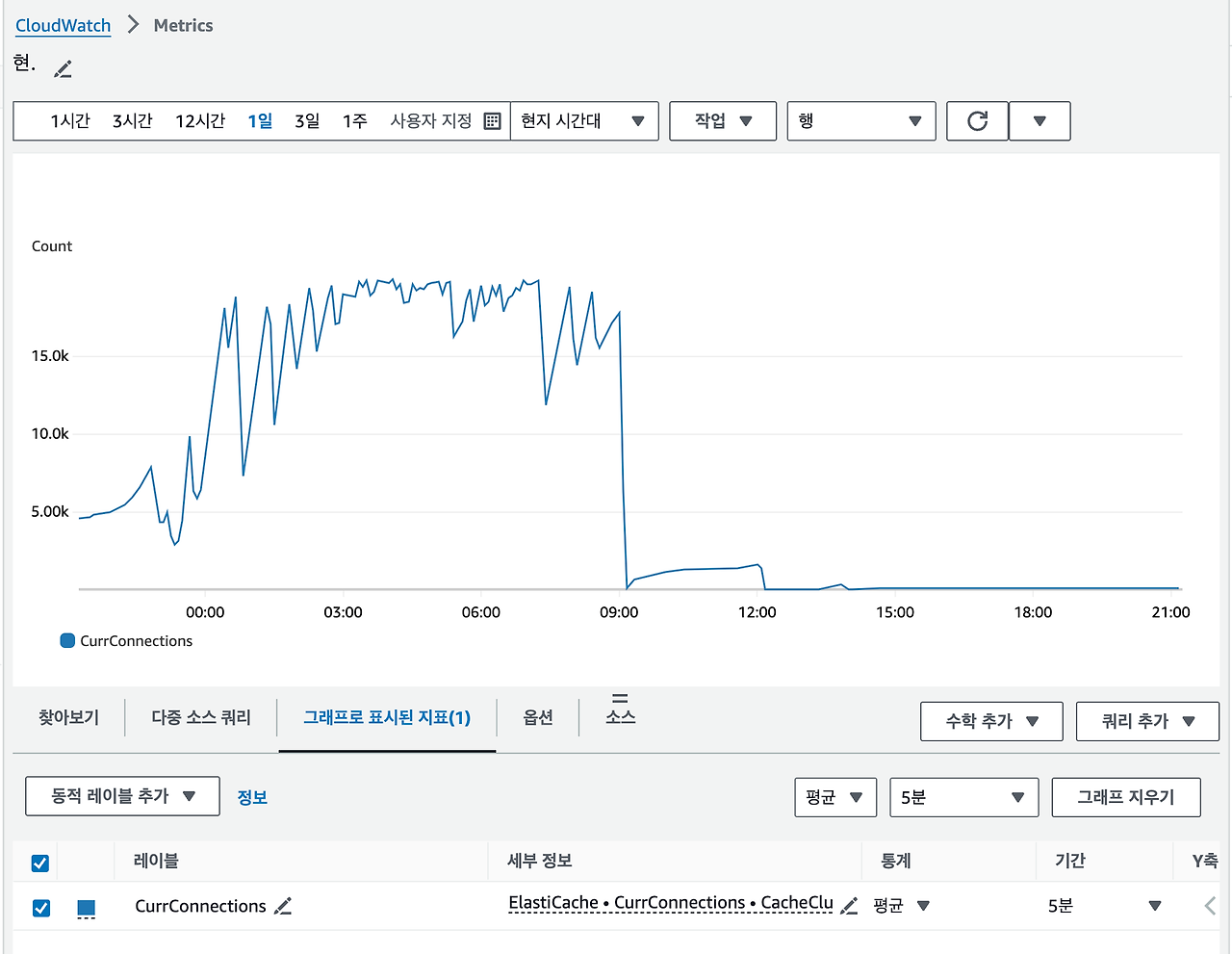Click the CurrConnections legend label

[136, 641]
